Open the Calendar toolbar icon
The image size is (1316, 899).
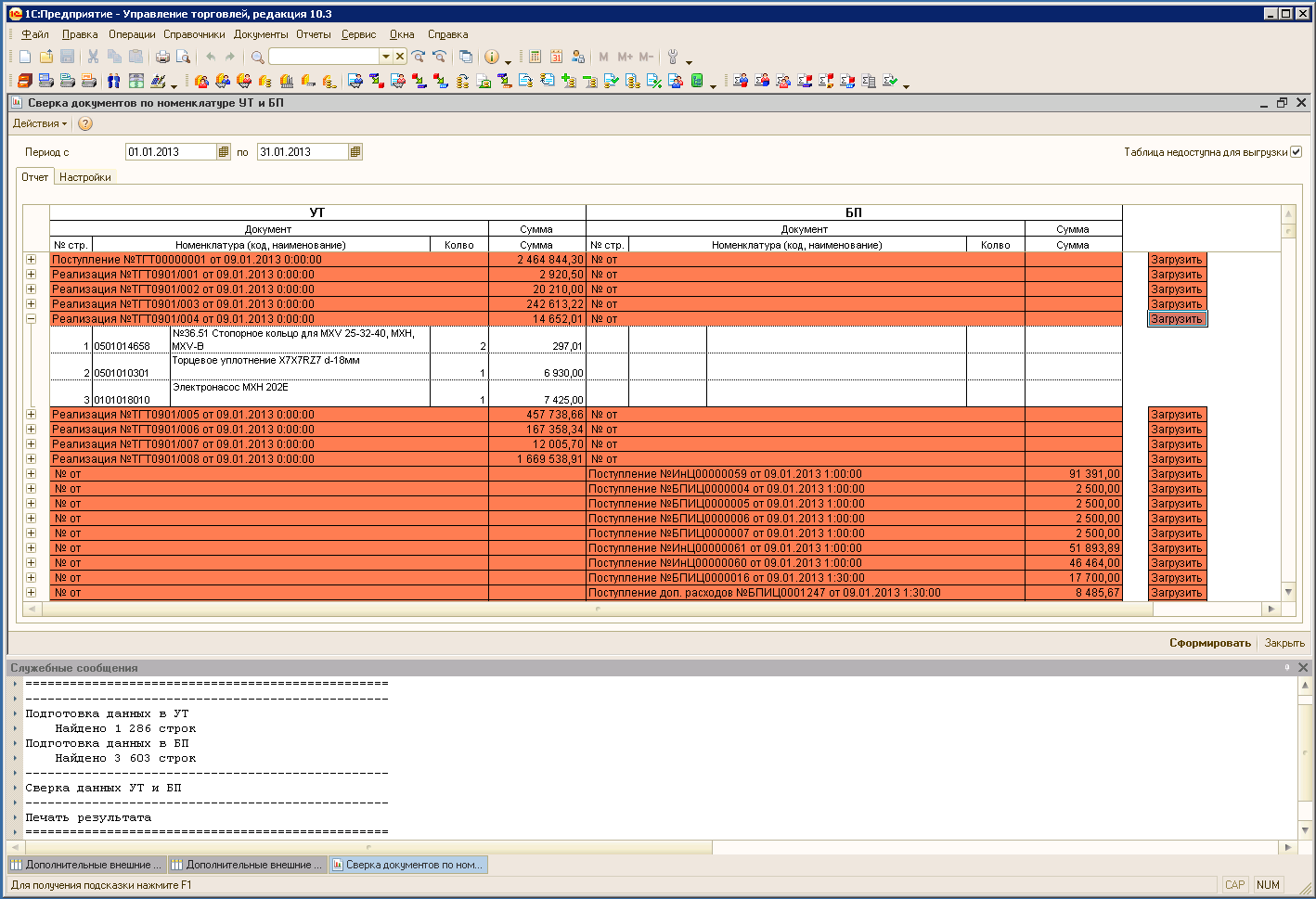point(556,57)
